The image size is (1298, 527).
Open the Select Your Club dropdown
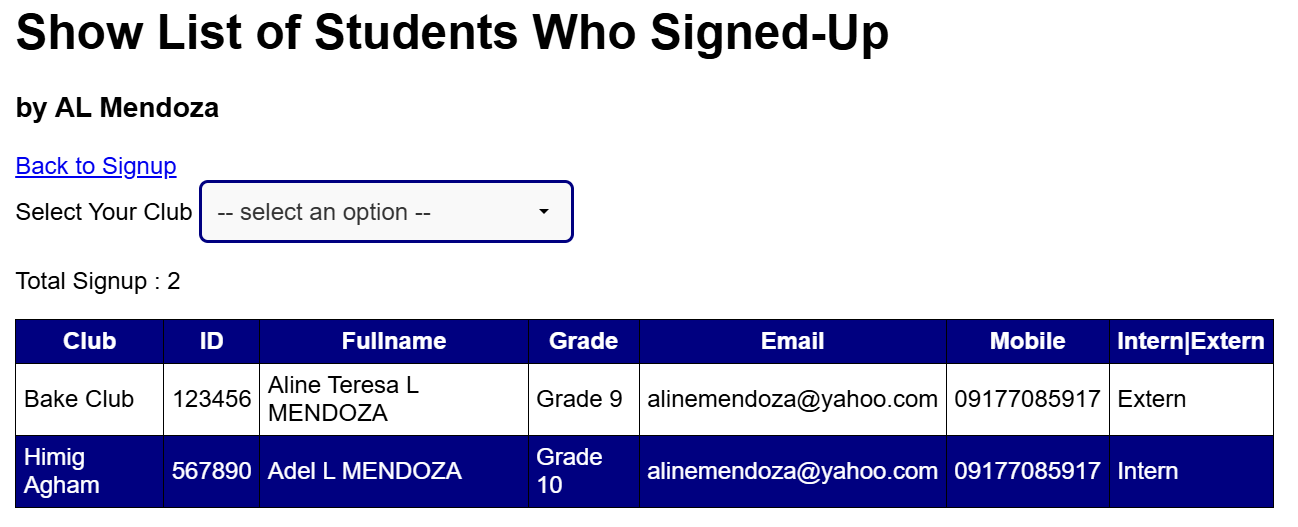385,212
